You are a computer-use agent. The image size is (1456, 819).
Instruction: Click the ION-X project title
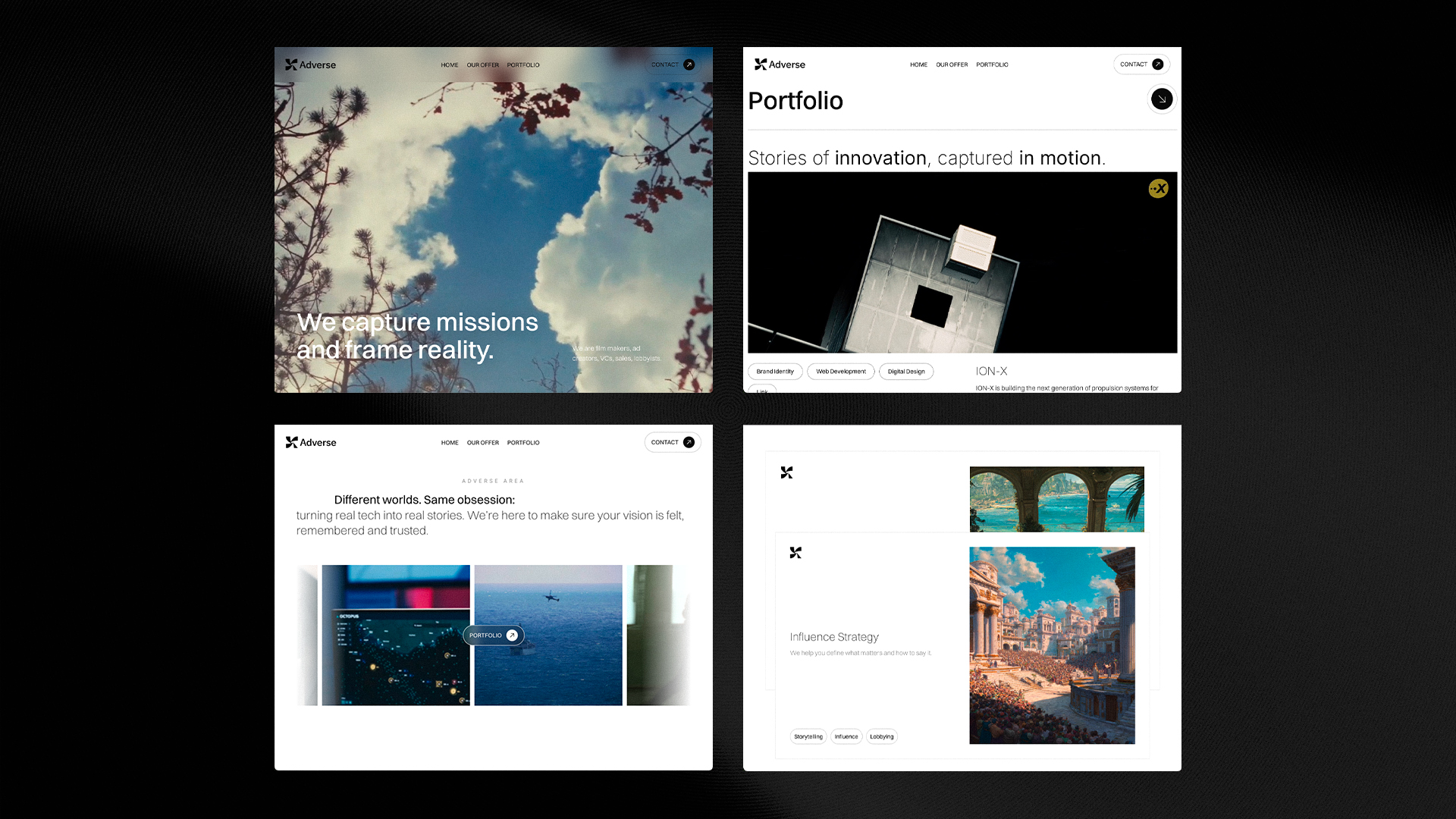(x=991, y=371)
